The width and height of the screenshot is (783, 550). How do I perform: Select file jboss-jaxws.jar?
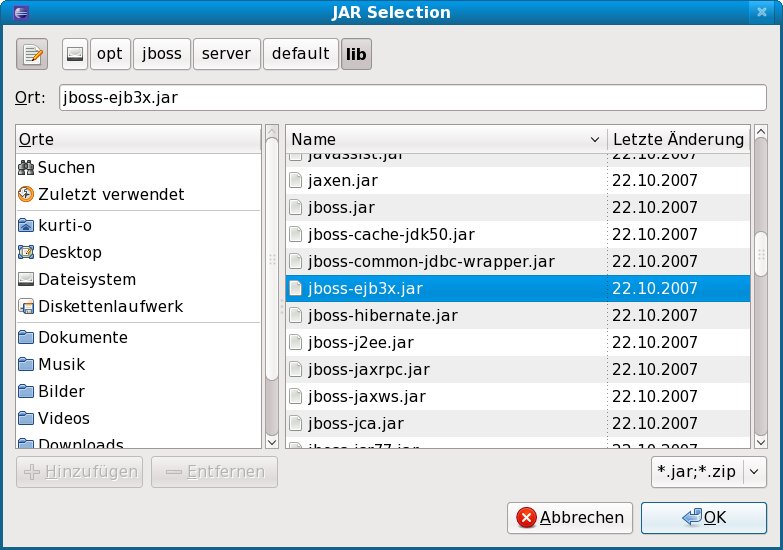[518, 396]
